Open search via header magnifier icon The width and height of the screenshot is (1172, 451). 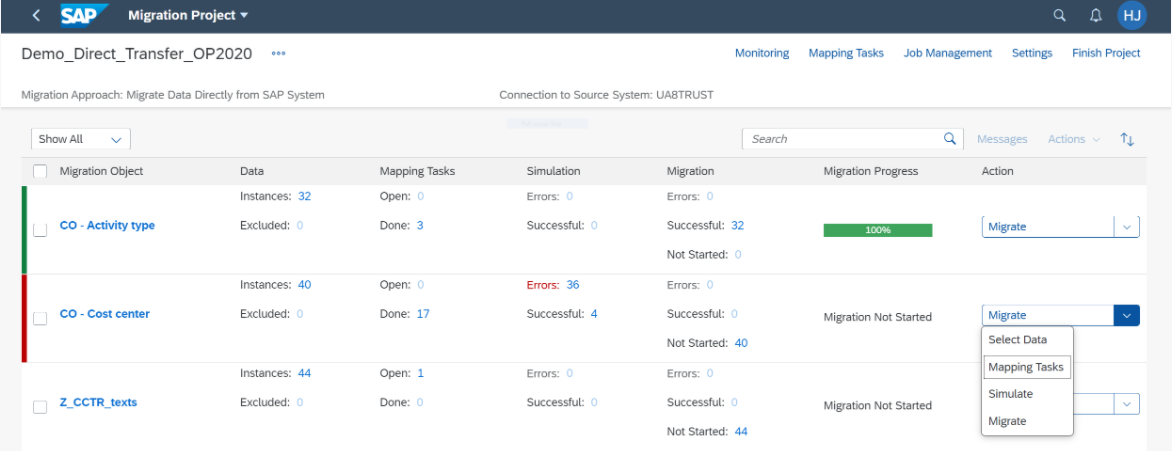(x=1060, y=16)
